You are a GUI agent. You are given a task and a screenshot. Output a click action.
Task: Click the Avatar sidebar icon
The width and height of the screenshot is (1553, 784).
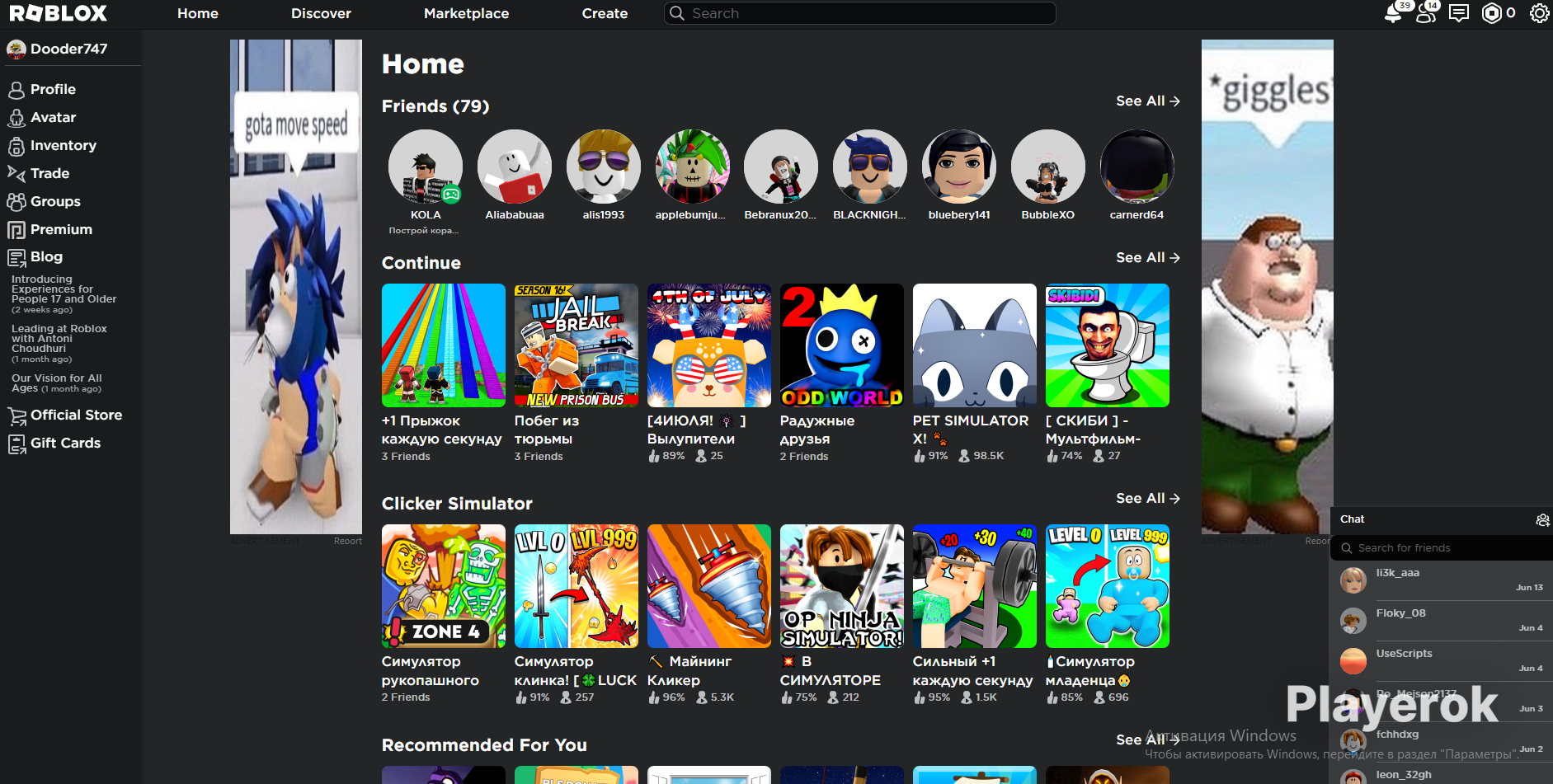[x=16, y=118]
